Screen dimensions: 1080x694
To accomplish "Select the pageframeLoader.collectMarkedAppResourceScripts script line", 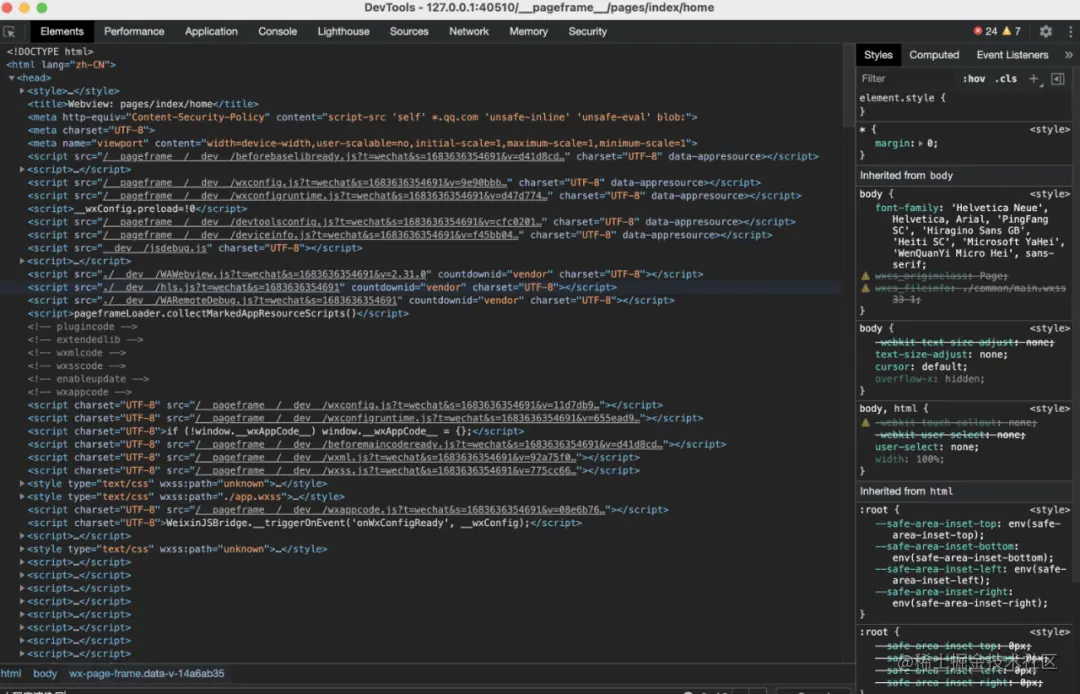I will [x=218, y=313].
